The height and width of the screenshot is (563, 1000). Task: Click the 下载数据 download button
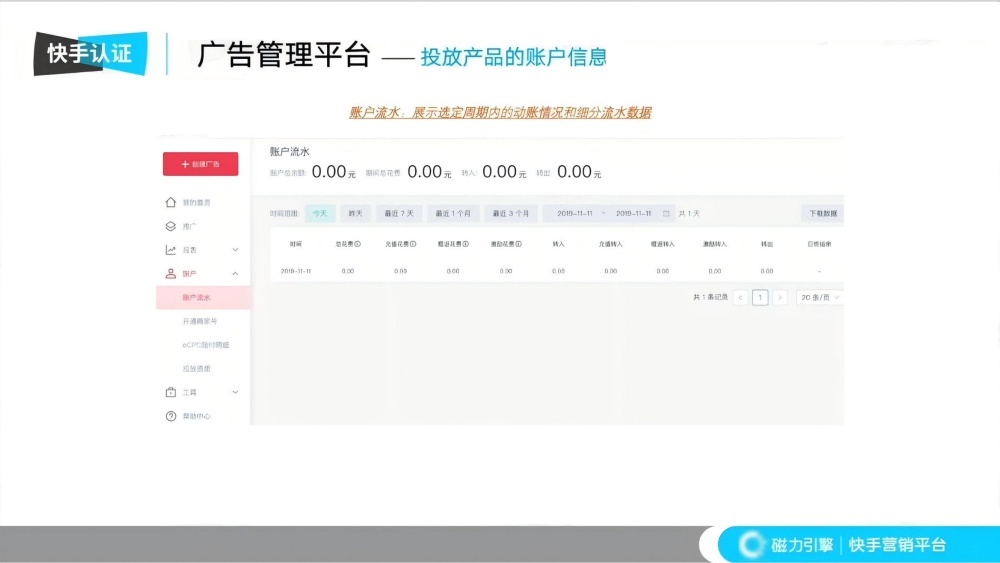pos(823,214)
